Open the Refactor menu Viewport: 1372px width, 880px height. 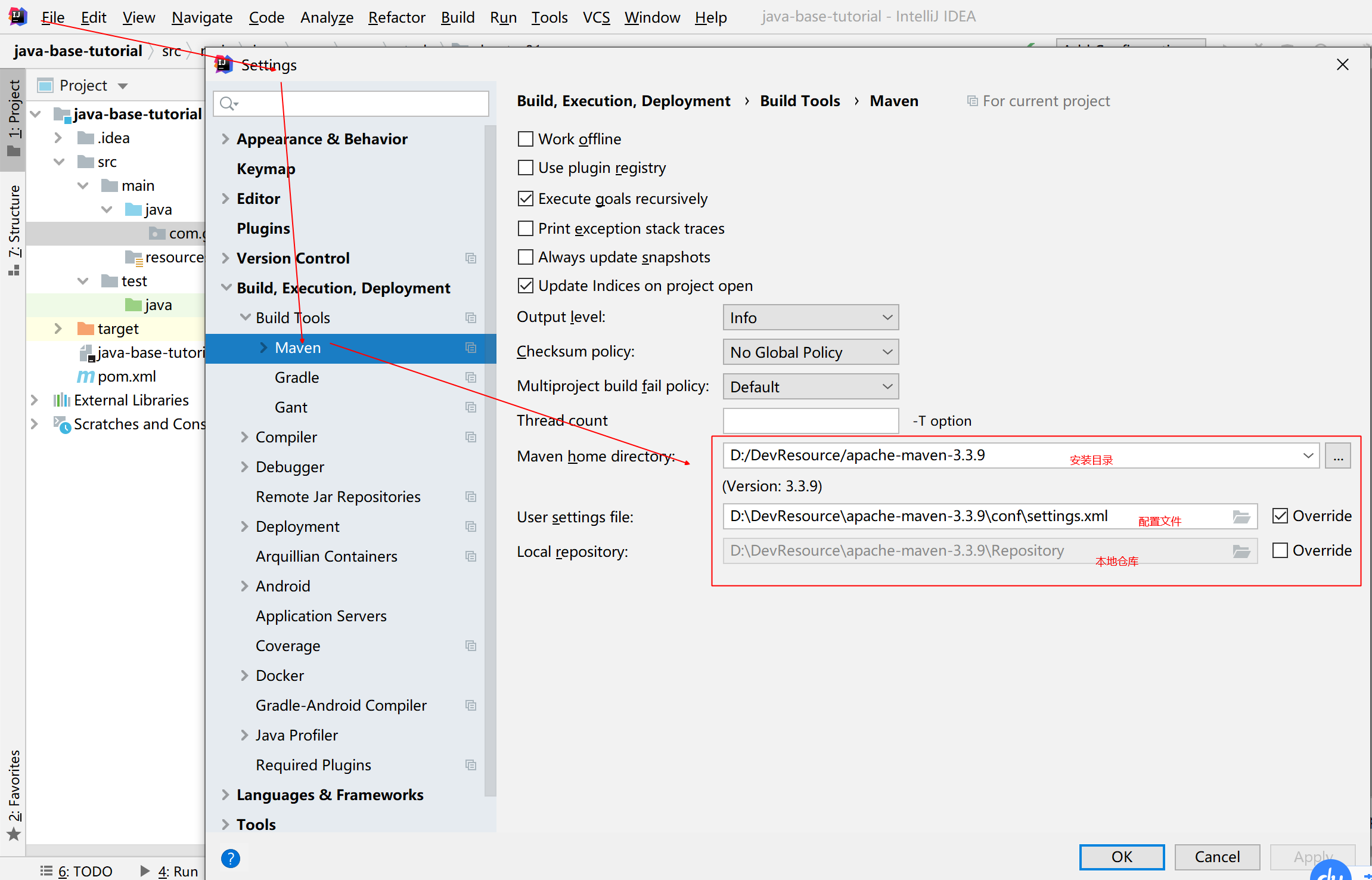point(396,17)
